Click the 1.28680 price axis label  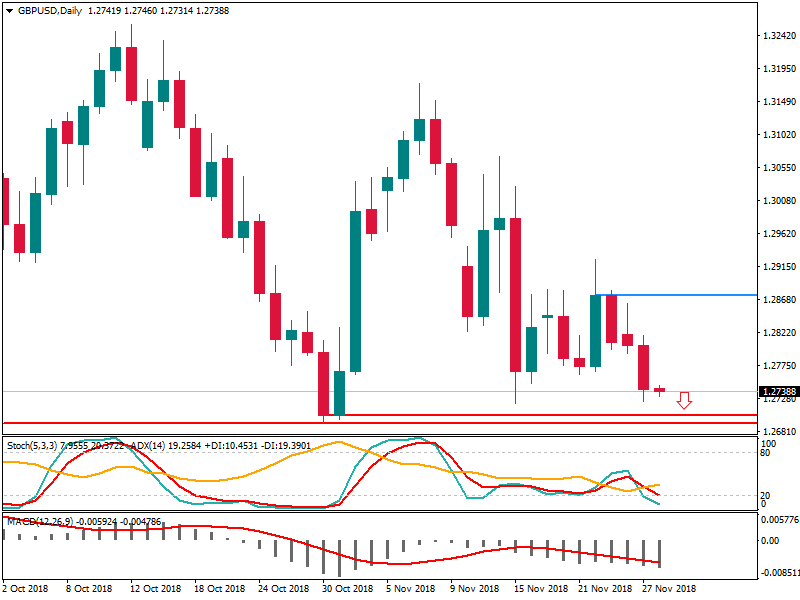click(779, 299)
